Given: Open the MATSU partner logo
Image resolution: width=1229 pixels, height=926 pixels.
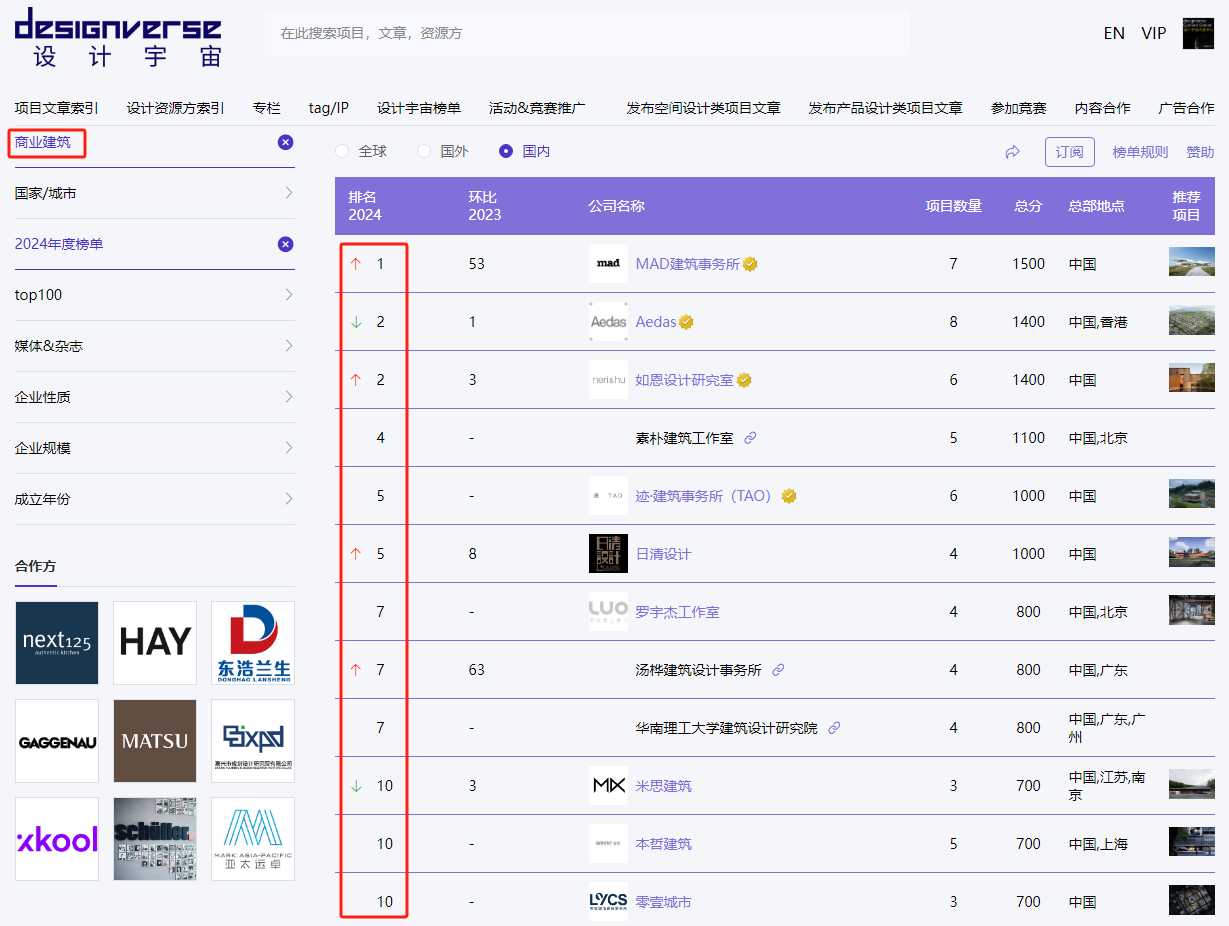Looking at the screenshot, I should [x=155, y=741].
